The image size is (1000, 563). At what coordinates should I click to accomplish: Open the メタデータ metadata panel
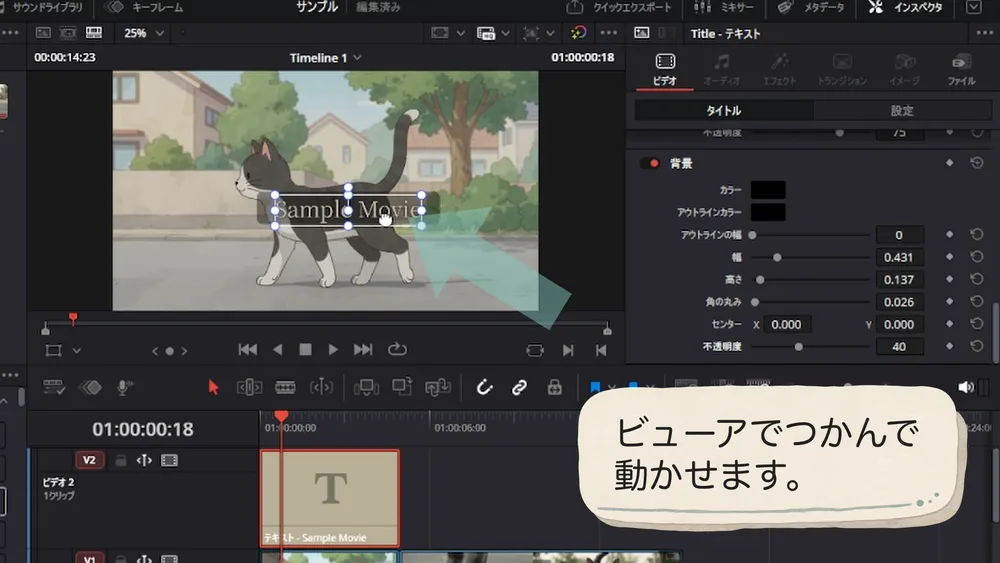pos(810,8)
